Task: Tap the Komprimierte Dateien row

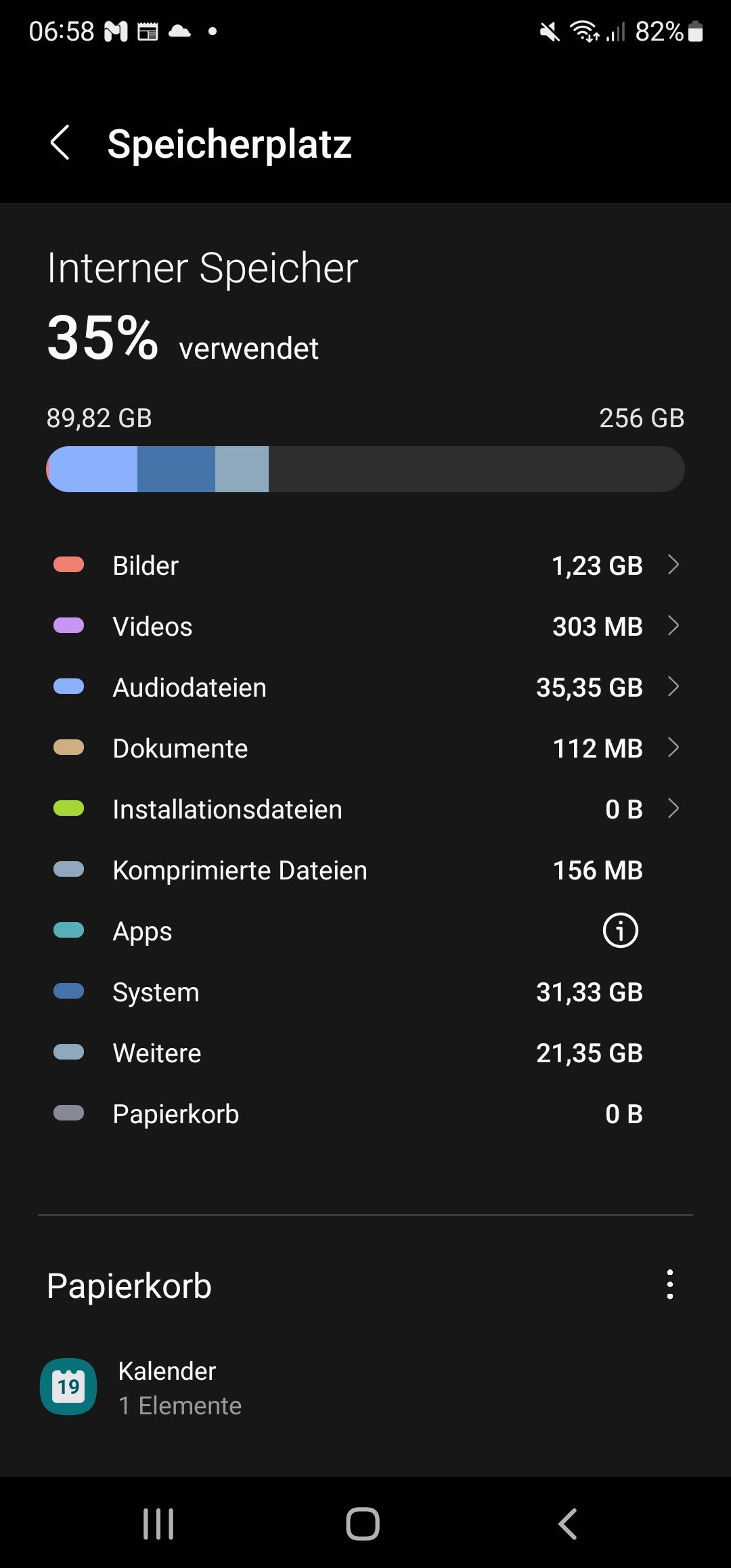Action: click(x=365, y=870)
